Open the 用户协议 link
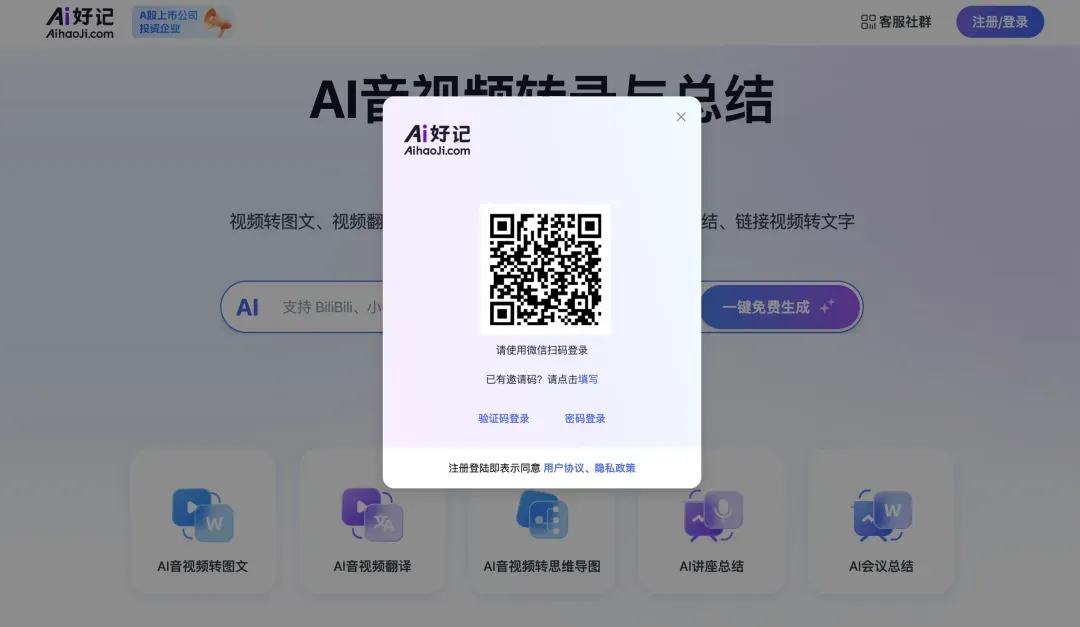The width and height of the screenshot is (1080, 627). click(x=563, y=469)
